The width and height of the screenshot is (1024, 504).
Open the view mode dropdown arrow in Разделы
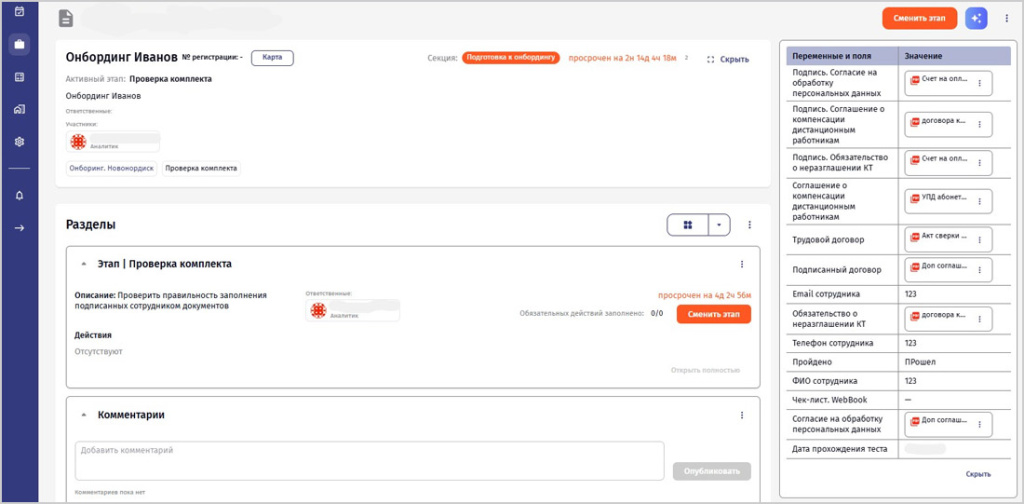[719, 225]
